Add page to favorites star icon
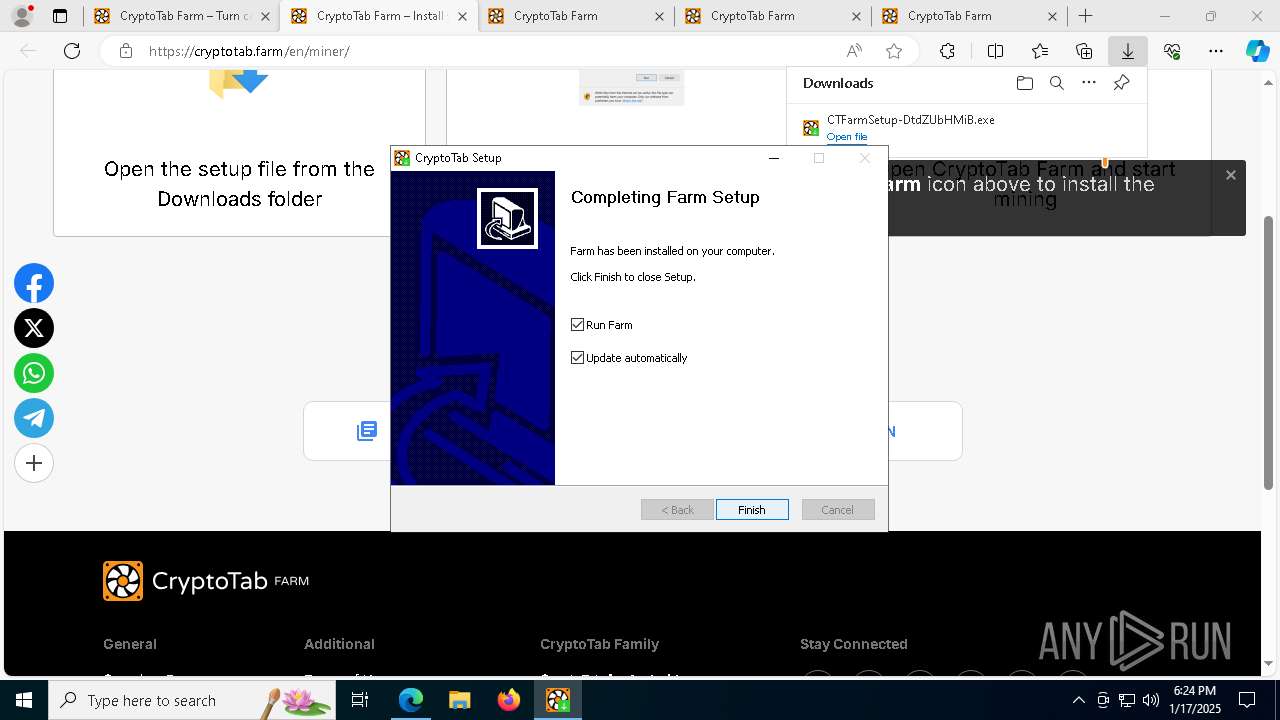The height and width of the screenshot is (720, 1280). pos(894,51)
